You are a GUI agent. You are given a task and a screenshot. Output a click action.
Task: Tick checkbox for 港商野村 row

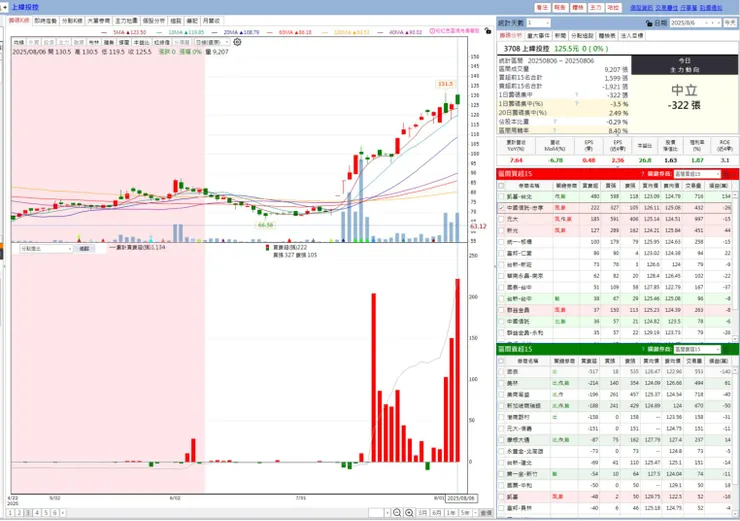[x=501, y=417]
